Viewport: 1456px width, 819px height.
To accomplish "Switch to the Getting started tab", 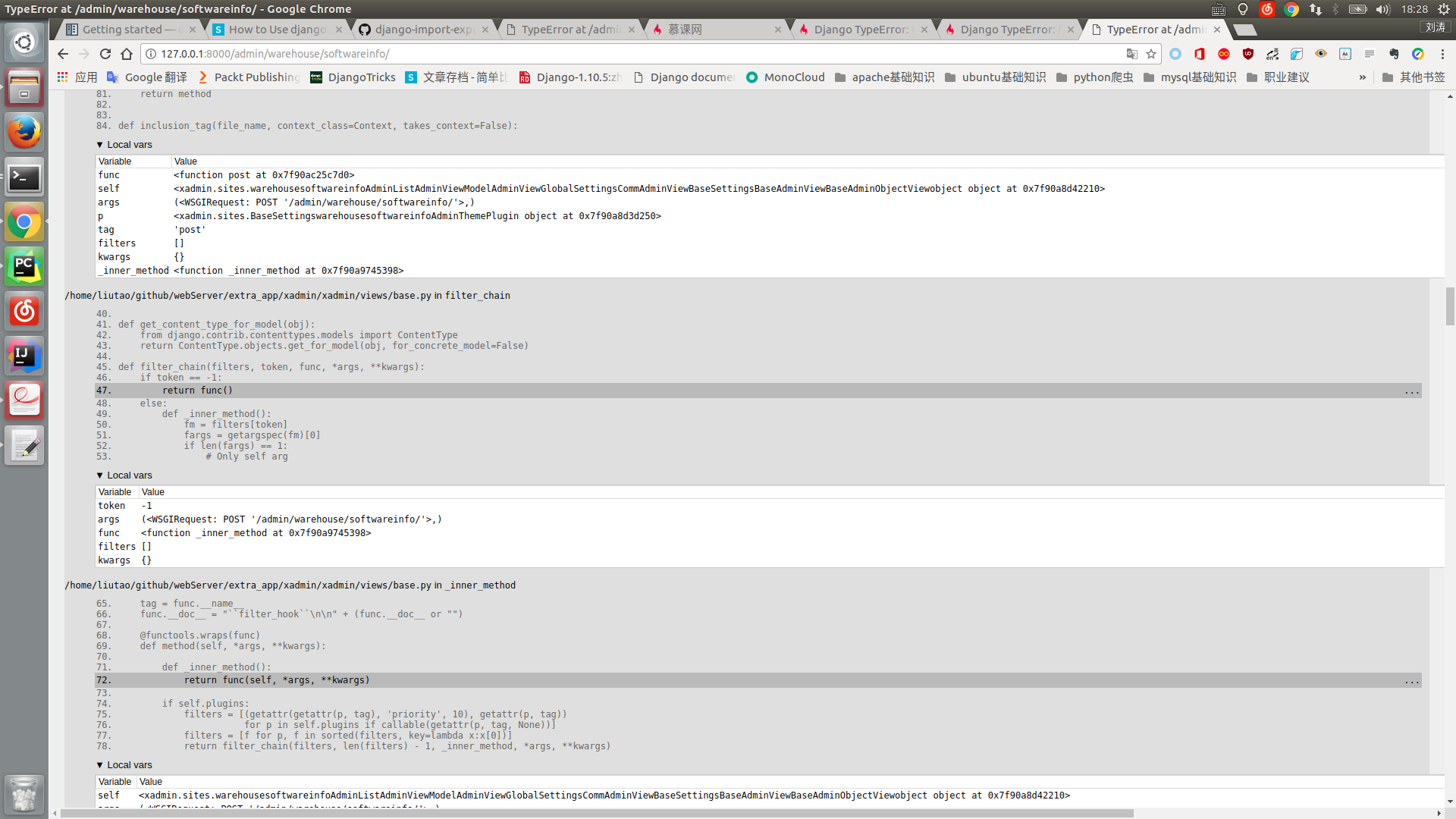I will pos(125,30).
